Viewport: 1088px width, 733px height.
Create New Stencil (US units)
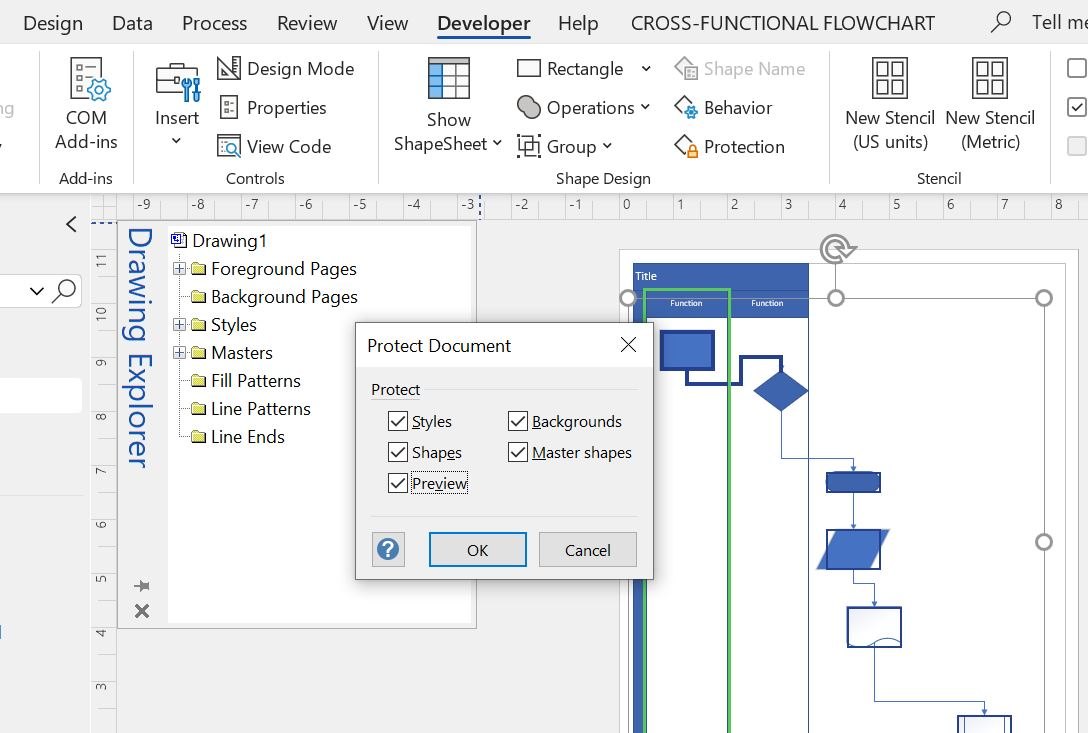[x=890, y=103]
